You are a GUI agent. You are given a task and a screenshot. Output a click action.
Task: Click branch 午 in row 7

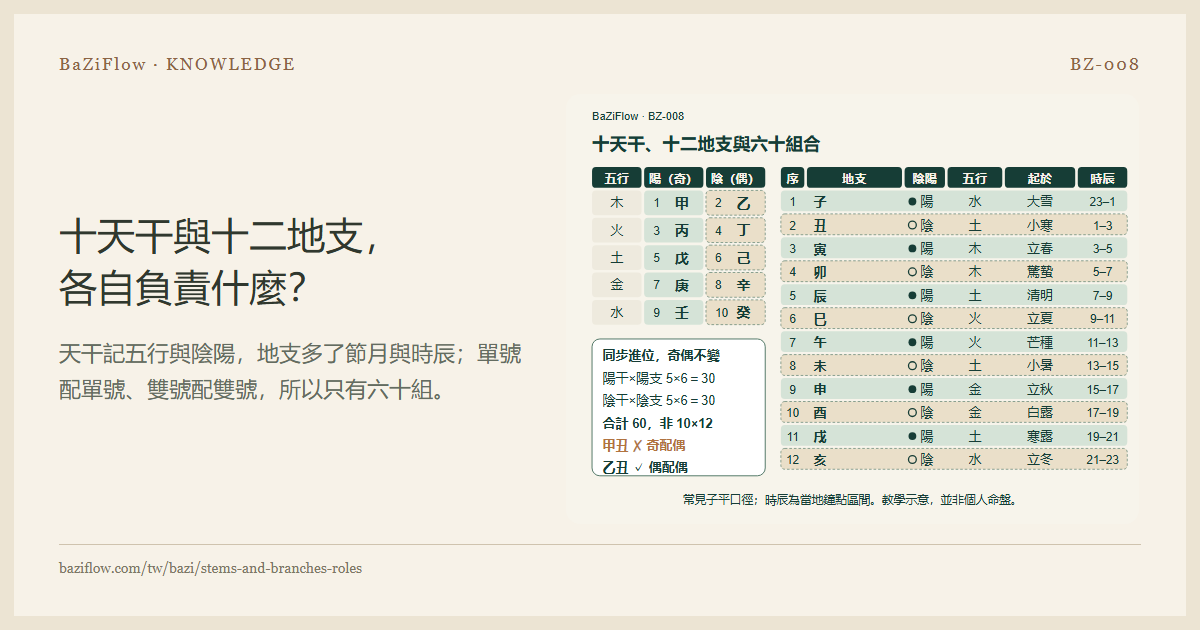coord(820,342)
